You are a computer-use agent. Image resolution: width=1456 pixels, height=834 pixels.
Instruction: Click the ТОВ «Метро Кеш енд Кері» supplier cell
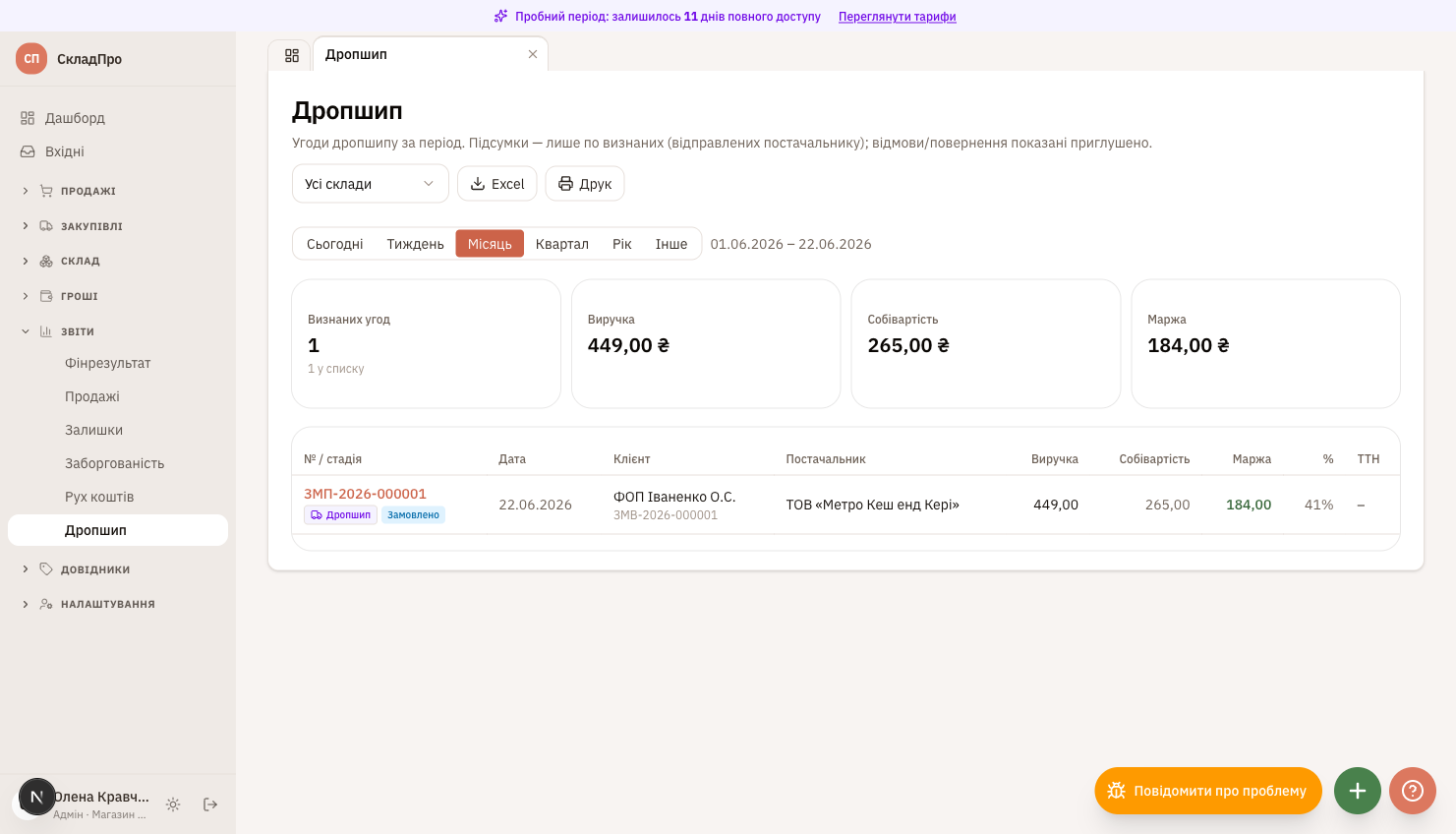872,505
